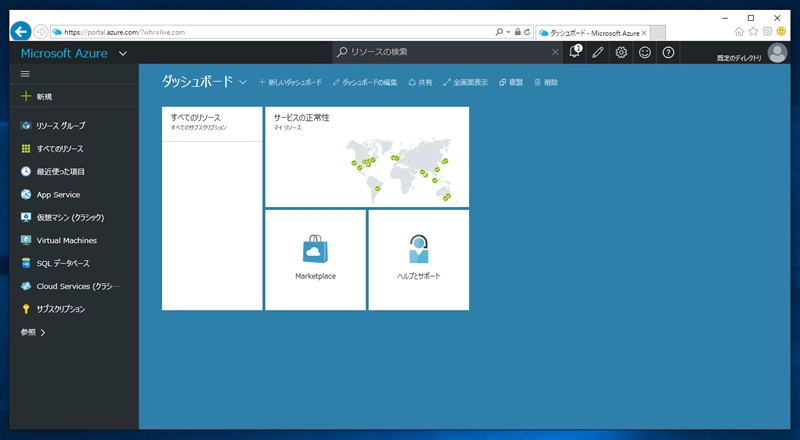Click the Azure feedback smiley icon
800x440 pixels.
click(645, 52)
